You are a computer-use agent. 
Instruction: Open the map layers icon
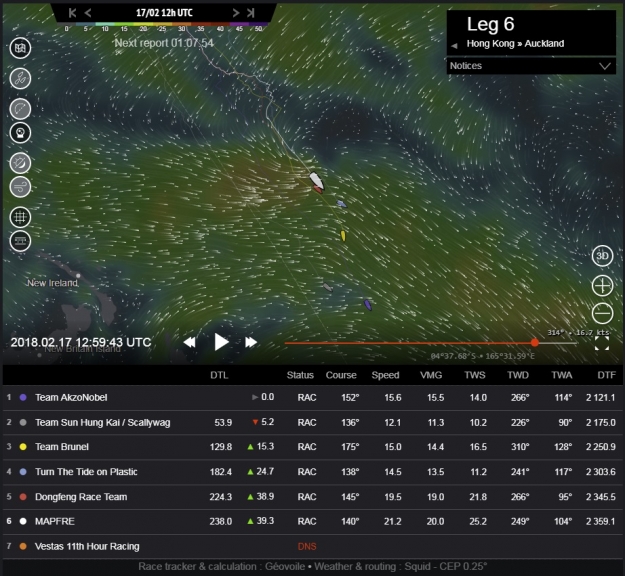(20, 48)
